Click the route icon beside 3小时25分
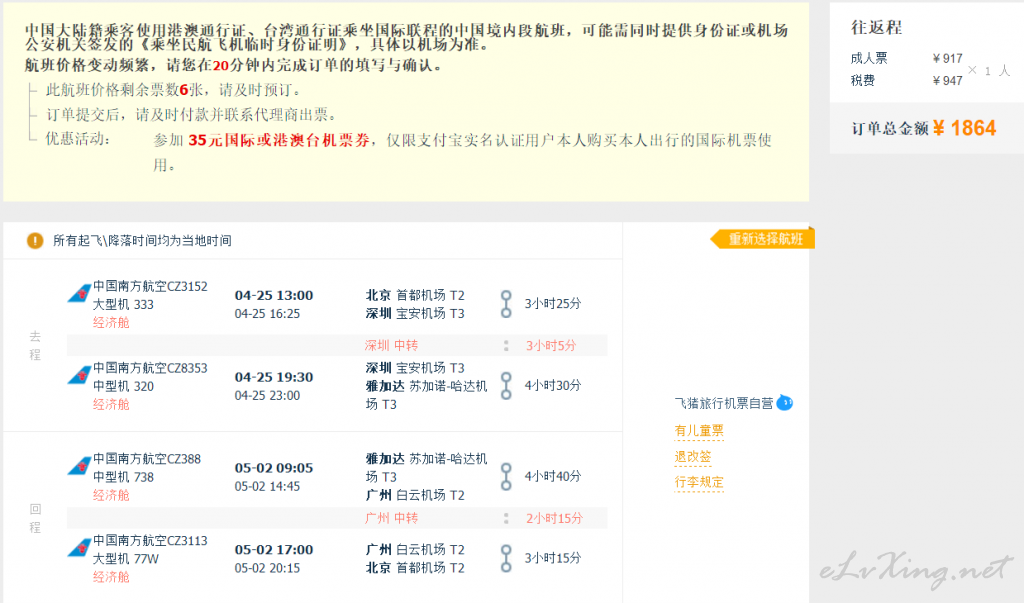The image size is (1024, 603). coord(506,304)
